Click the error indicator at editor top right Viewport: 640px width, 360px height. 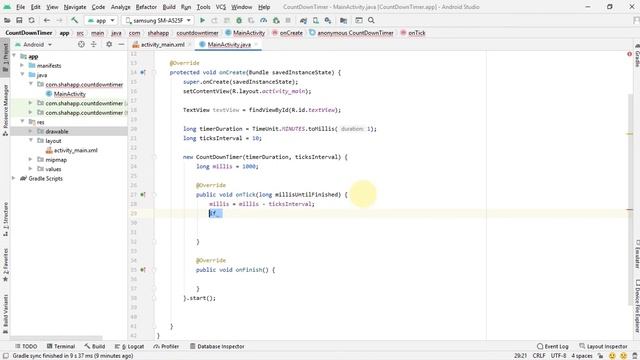pos(629,54)
